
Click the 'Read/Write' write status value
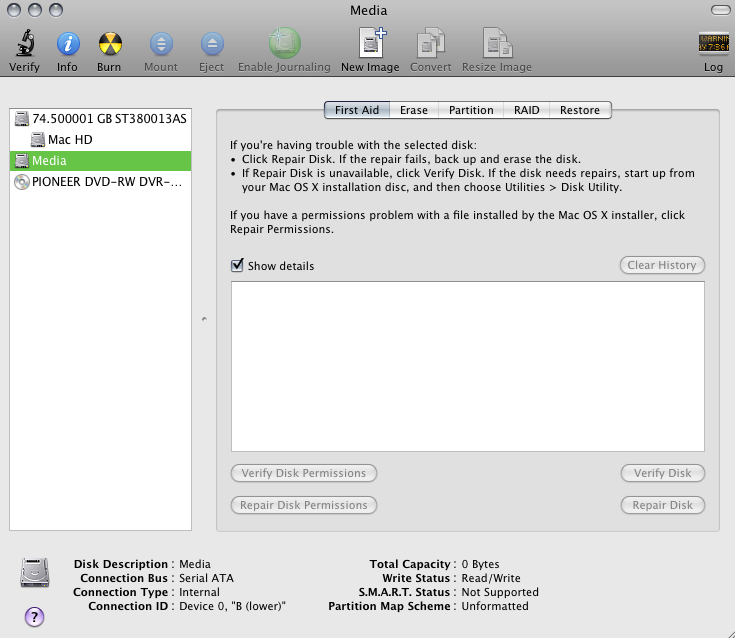(x=491, y=578)
